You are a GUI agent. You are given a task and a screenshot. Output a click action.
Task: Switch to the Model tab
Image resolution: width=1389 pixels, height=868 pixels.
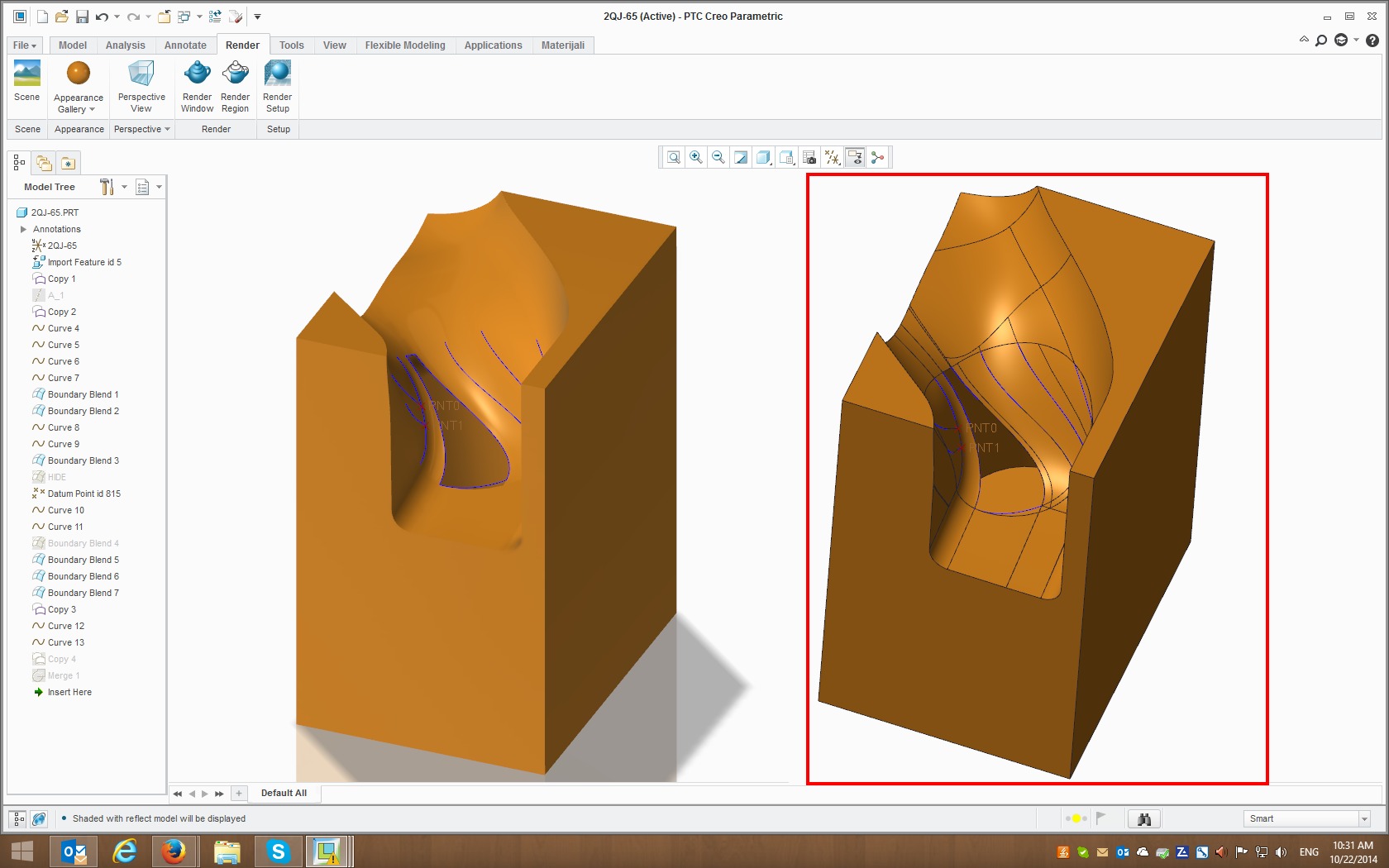(x=73, y=45)
